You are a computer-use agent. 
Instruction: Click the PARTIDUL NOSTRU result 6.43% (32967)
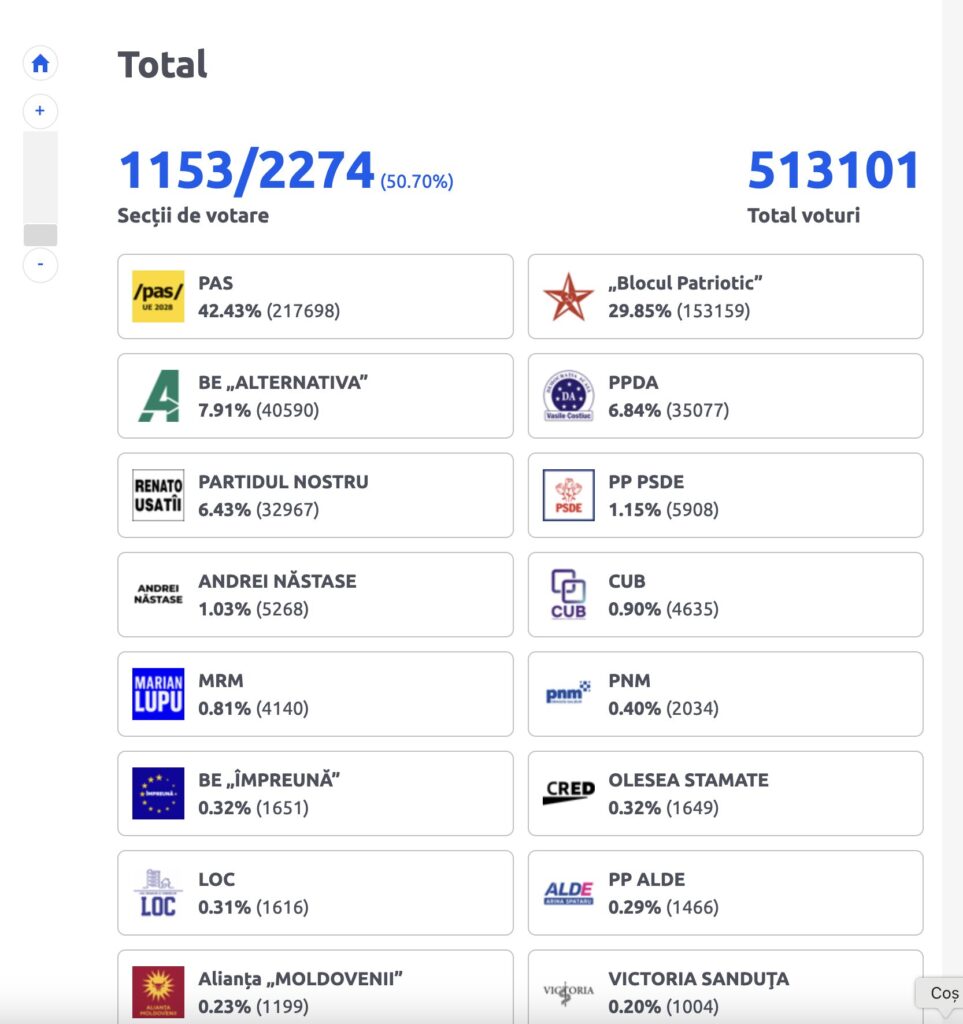[259, 509]
